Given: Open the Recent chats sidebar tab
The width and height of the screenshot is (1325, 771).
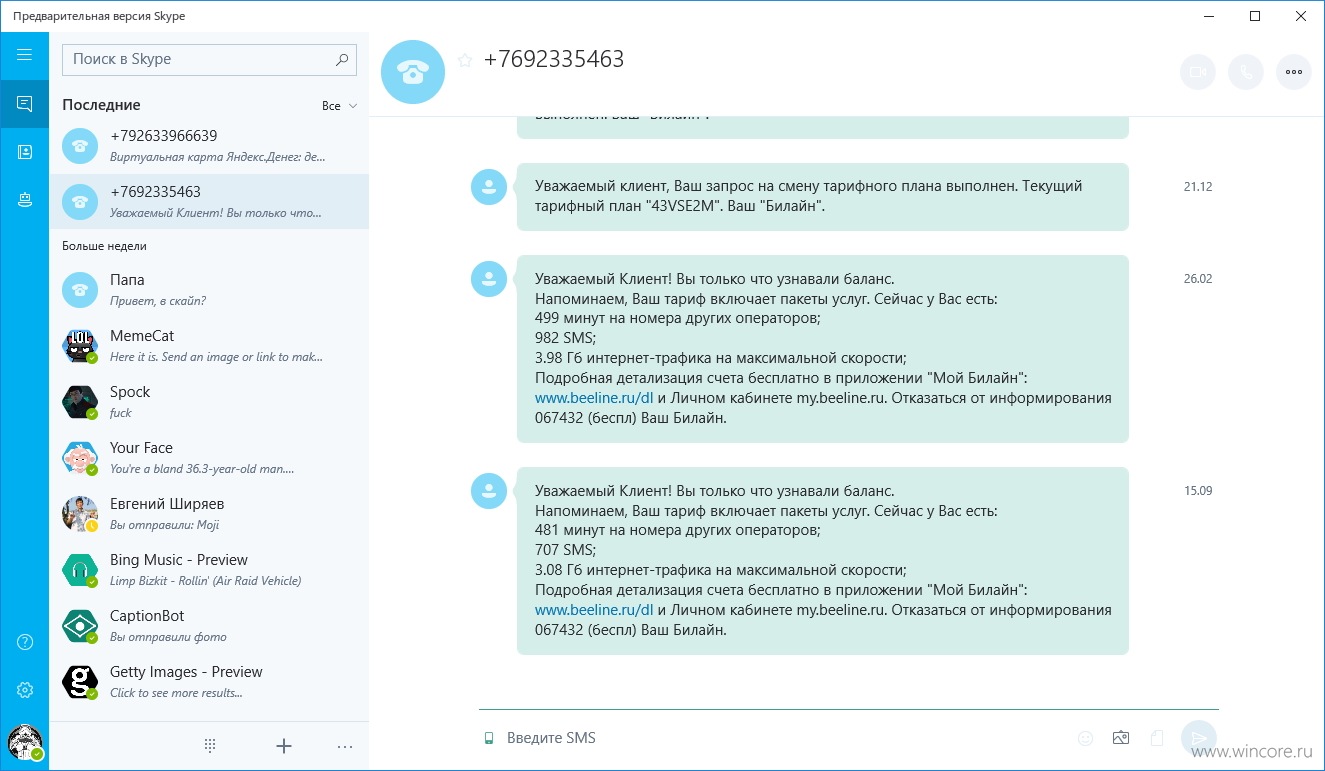Looking at the screenshot, I should point(25,104).
